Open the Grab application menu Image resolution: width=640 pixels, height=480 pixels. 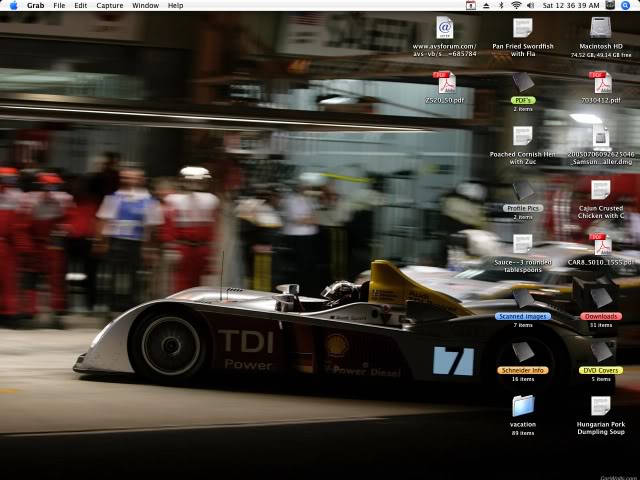35,5
